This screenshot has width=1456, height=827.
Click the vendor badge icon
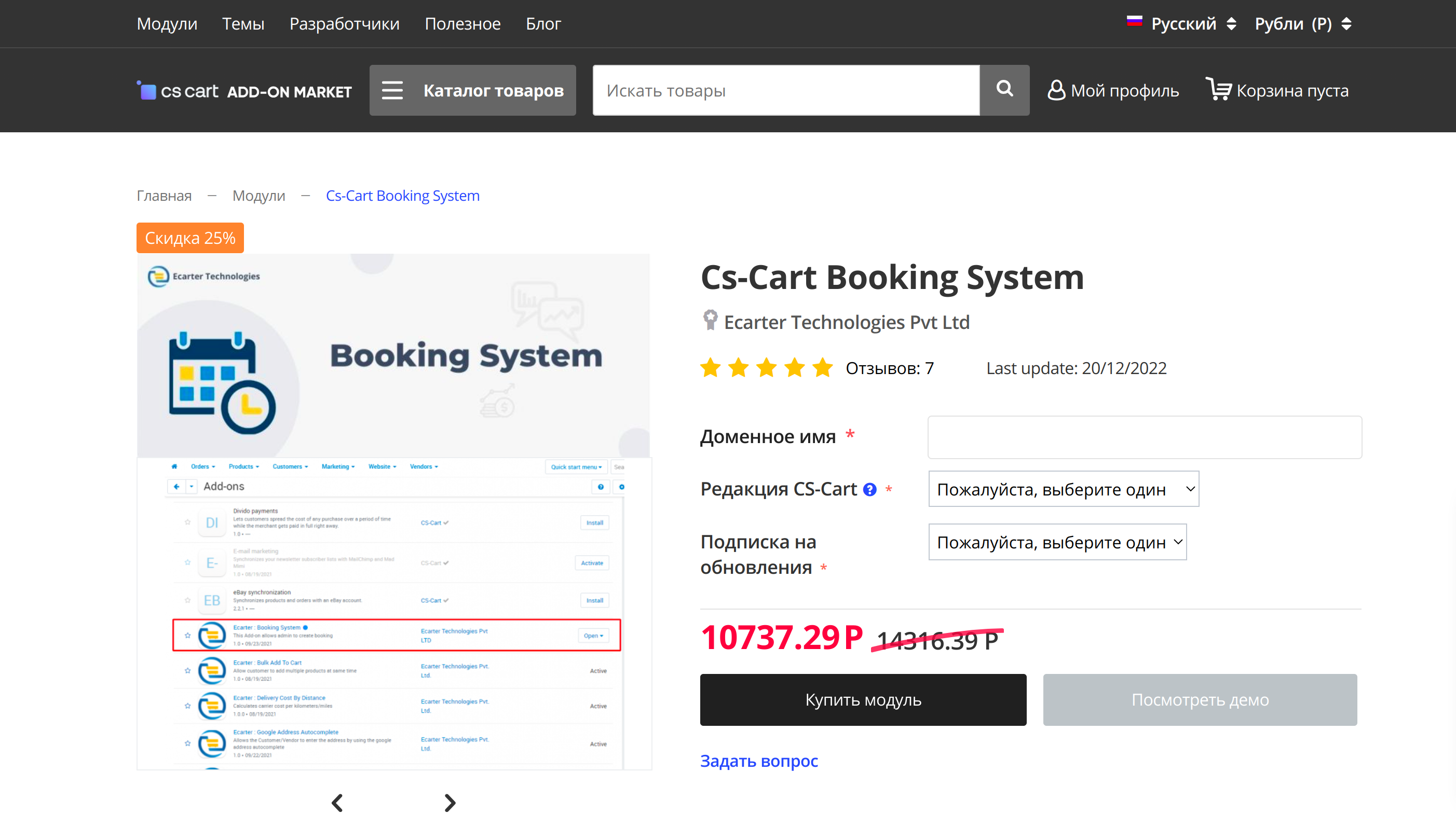(710, 320)
